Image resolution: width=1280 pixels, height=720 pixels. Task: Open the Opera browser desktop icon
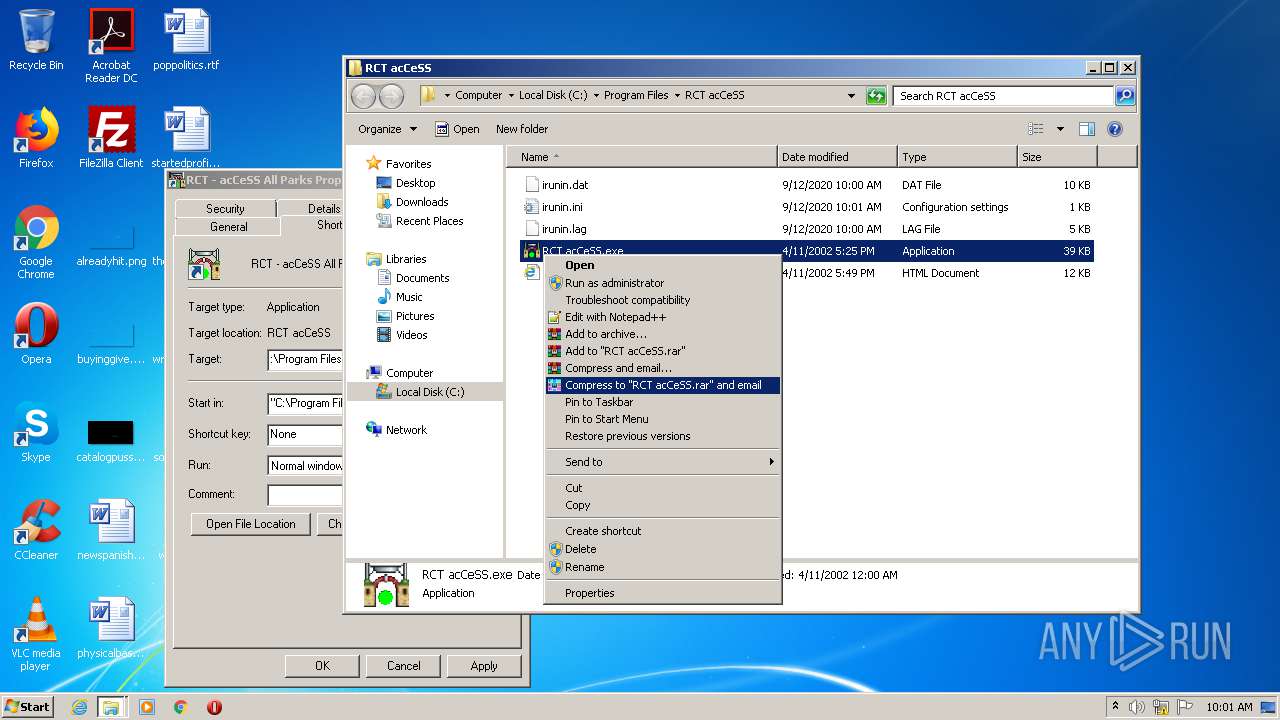click(x=36, y=334)
